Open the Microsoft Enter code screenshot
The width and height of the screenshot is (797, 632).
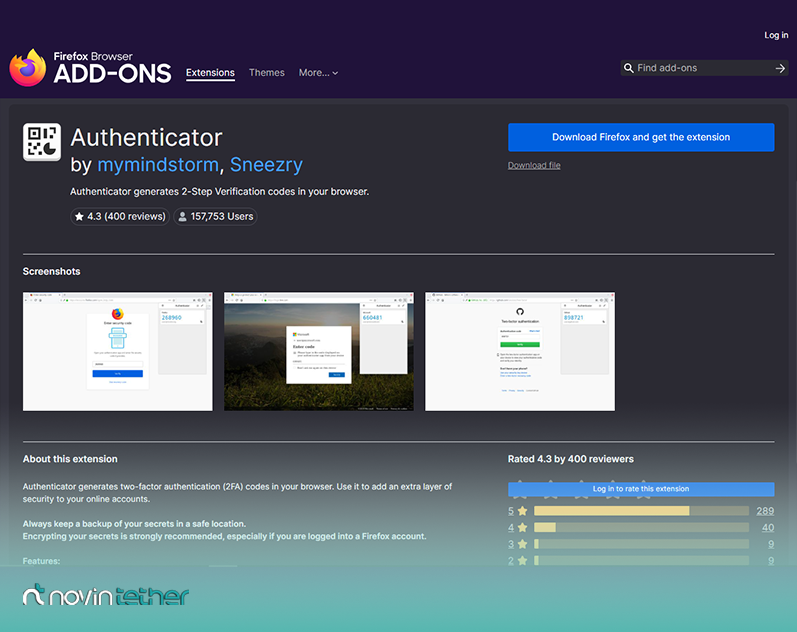coord(319,351)
